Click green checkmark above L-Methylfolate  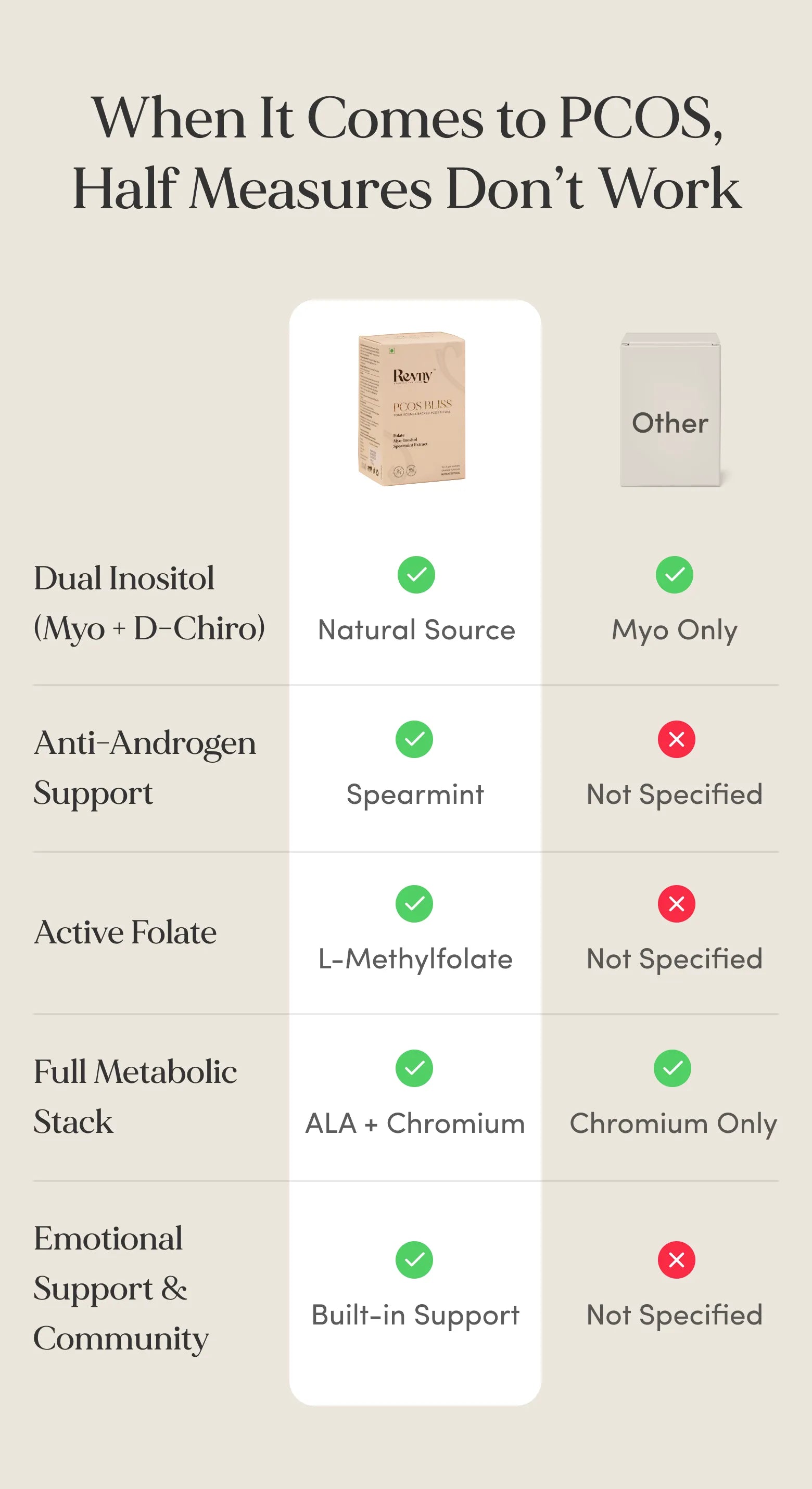click(414, 903)
